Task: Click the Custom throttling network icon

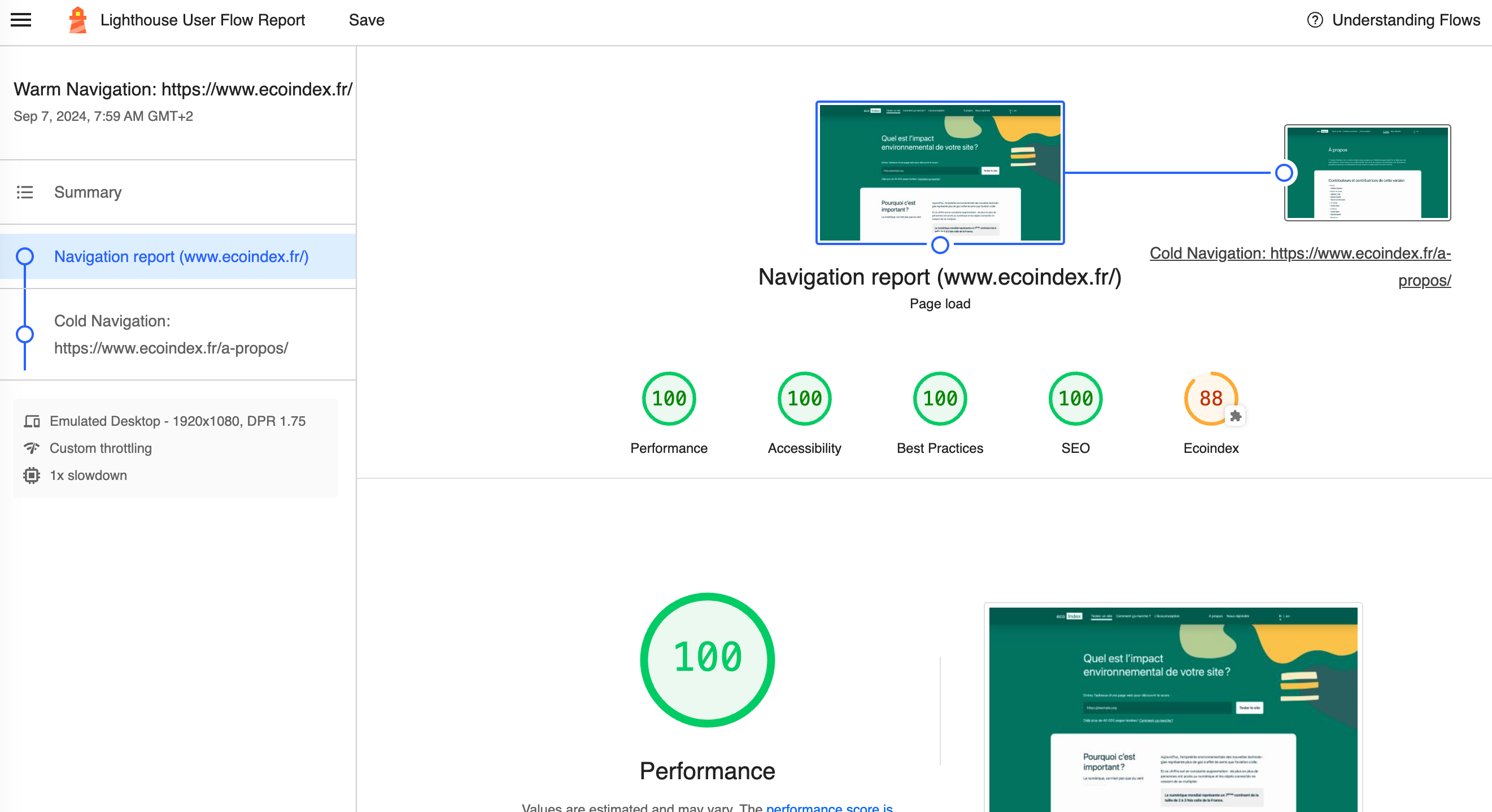Action: pyautogui.click(x=32, y=448)
